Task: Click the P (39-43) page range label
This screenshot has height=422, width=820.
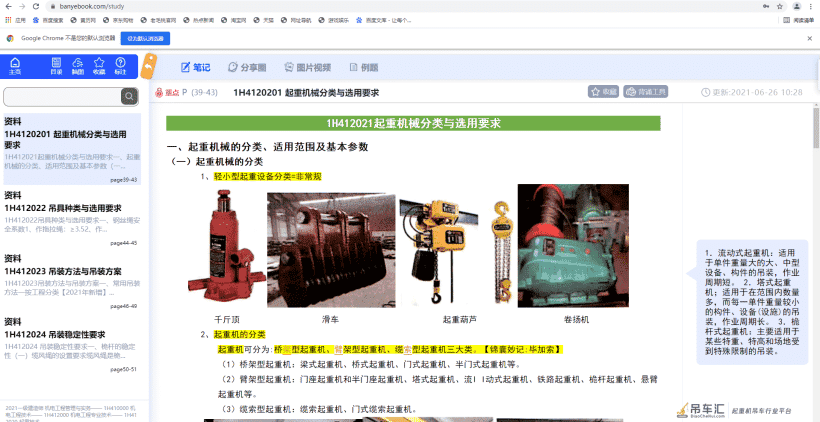Action: (199, 93)
